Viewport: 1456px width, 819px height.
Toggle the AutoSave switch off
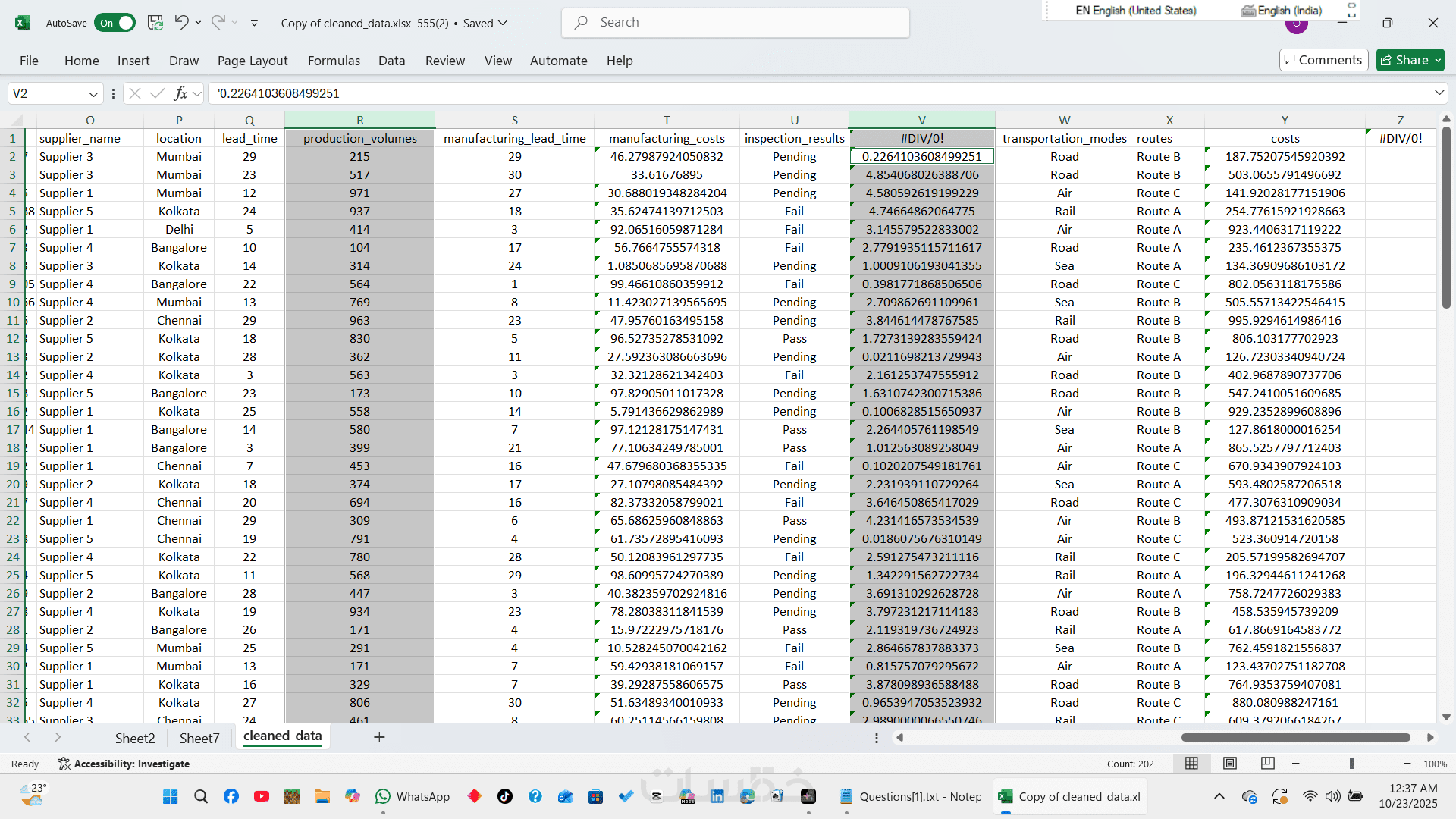[115, 23]
